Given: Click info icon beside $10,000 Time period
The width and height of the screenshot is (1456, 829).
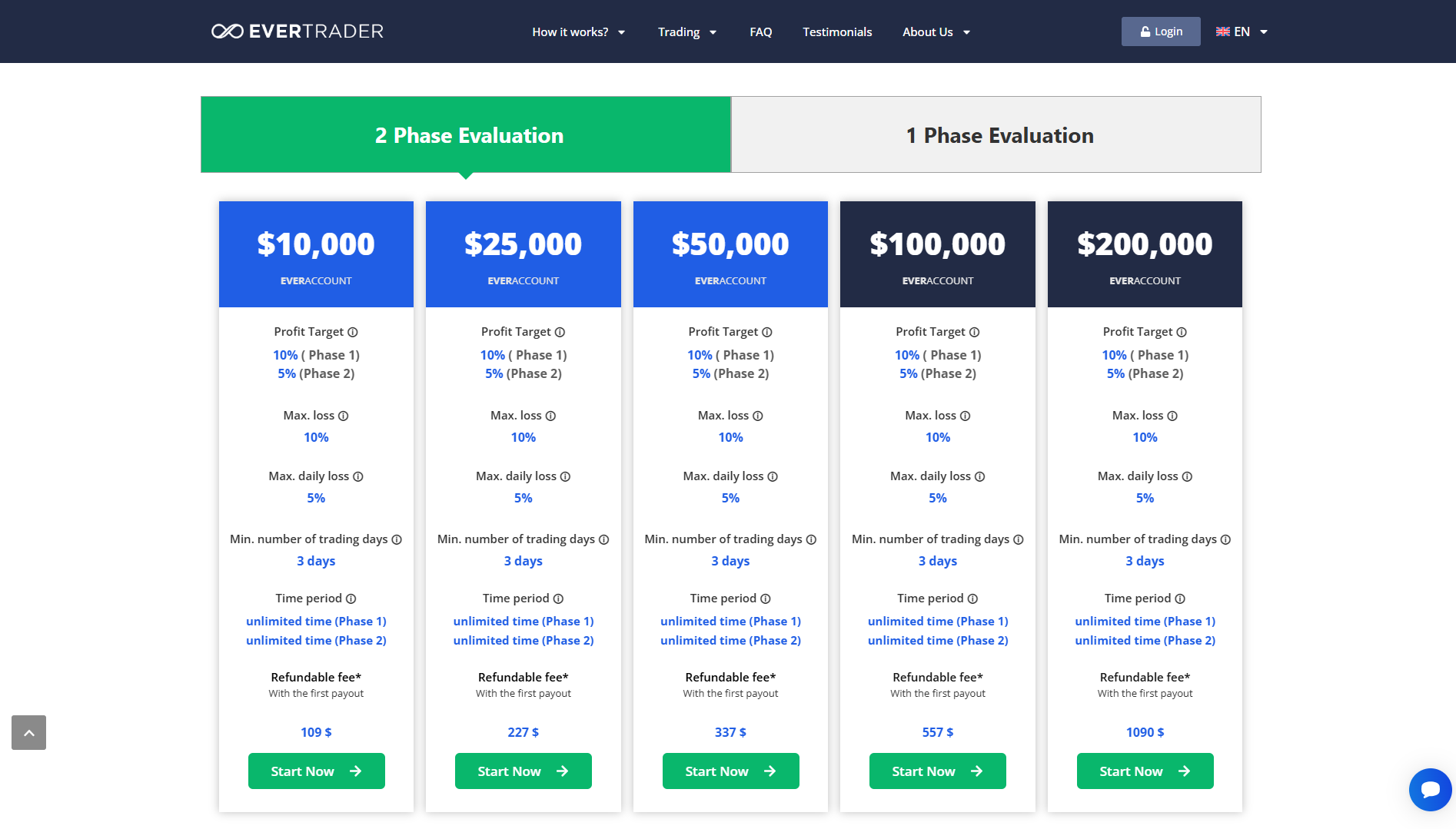Looking at the screenshot, I should pyautogui.click(x=351, y=599).
